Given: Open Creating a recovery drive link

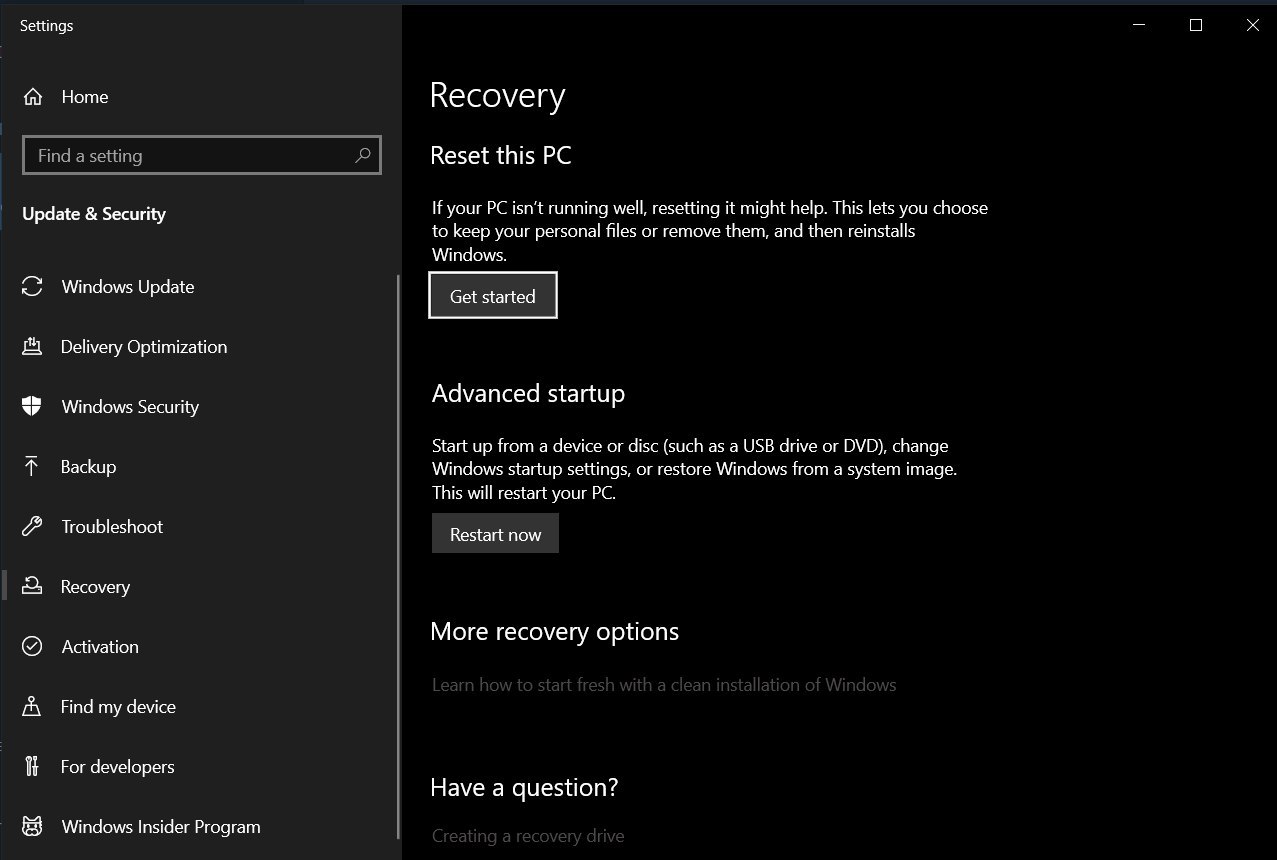Looking at the screenshot, I should (x=528, y=835).
